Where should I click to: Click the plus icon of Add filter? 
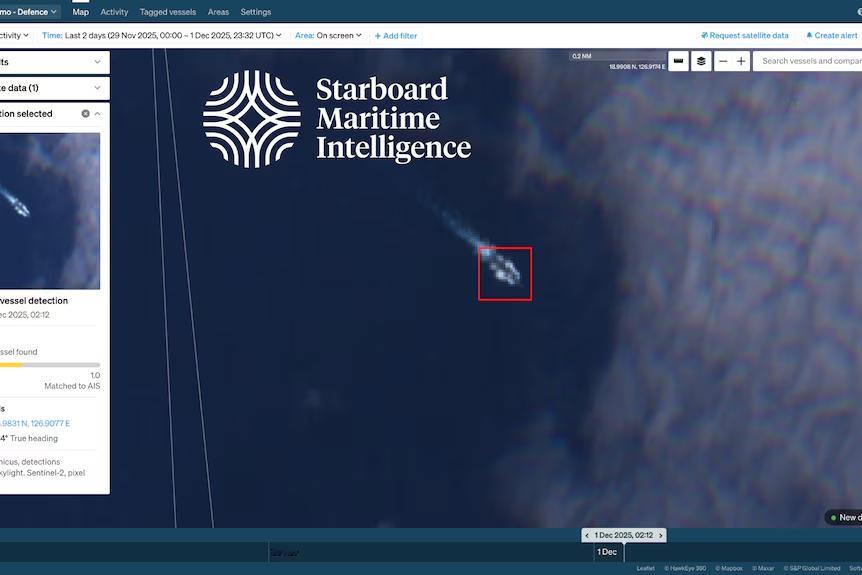pyautogui.click(x=378, y=36)
